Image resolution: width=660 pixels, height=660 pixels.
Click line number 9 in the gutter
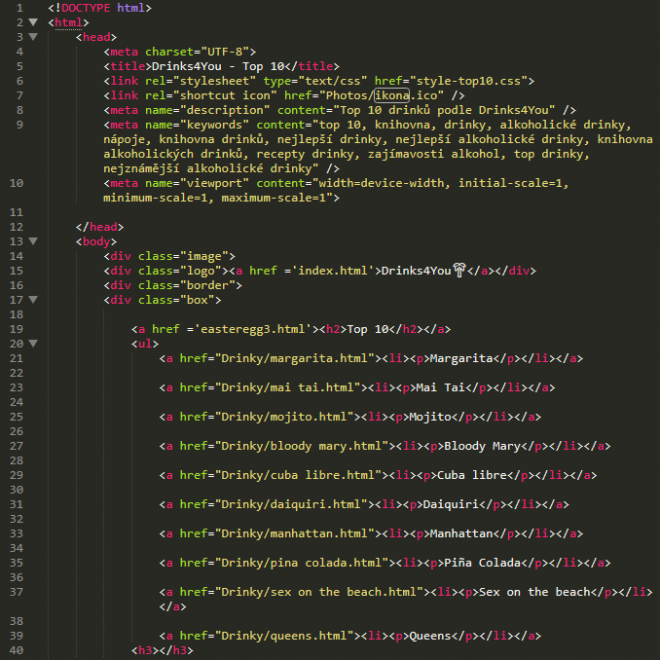[x=19, y=125]
